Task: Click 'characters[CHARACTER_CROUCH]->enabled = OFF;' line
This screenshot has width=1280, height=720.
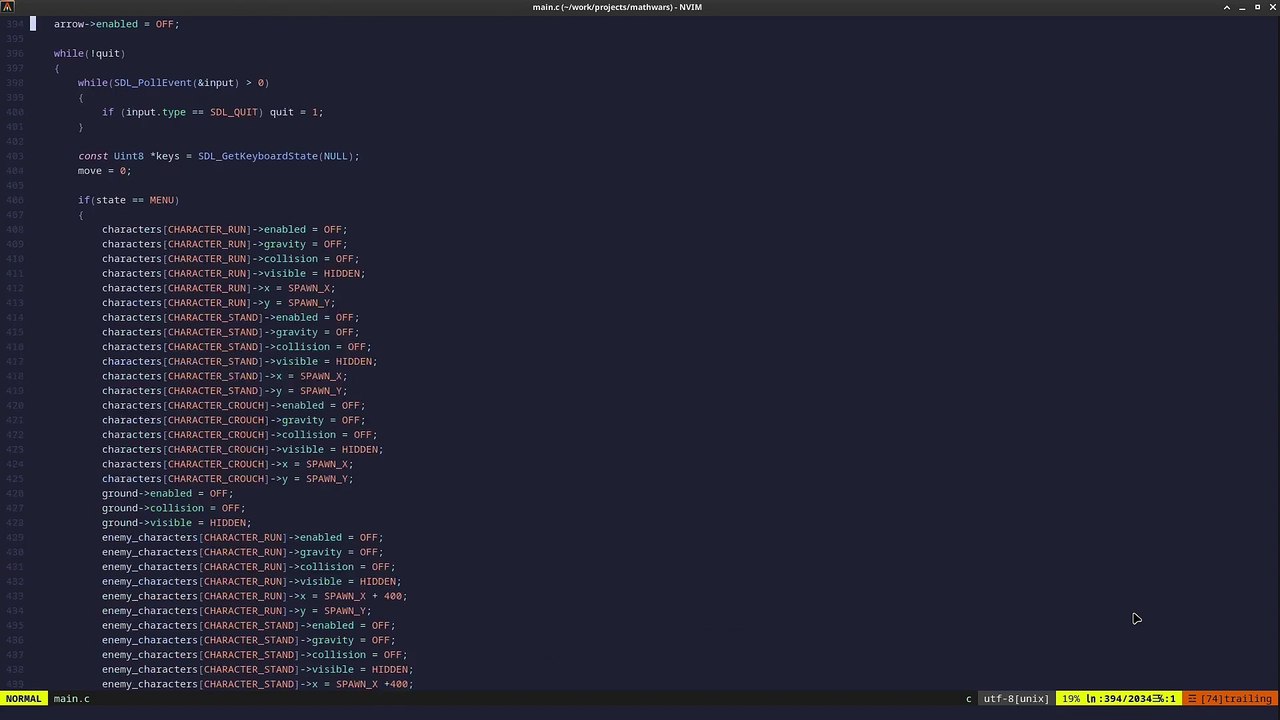Action: tap(233, 405)
